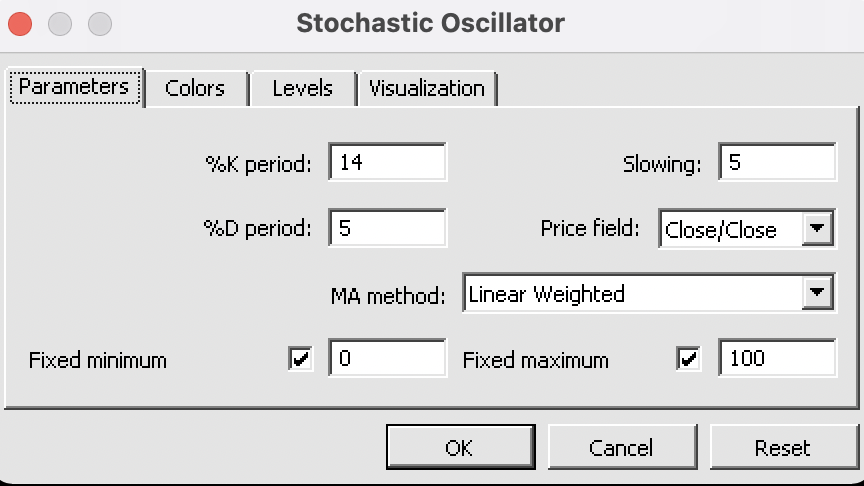Focus the %D period input field

[x=387, y=228]
